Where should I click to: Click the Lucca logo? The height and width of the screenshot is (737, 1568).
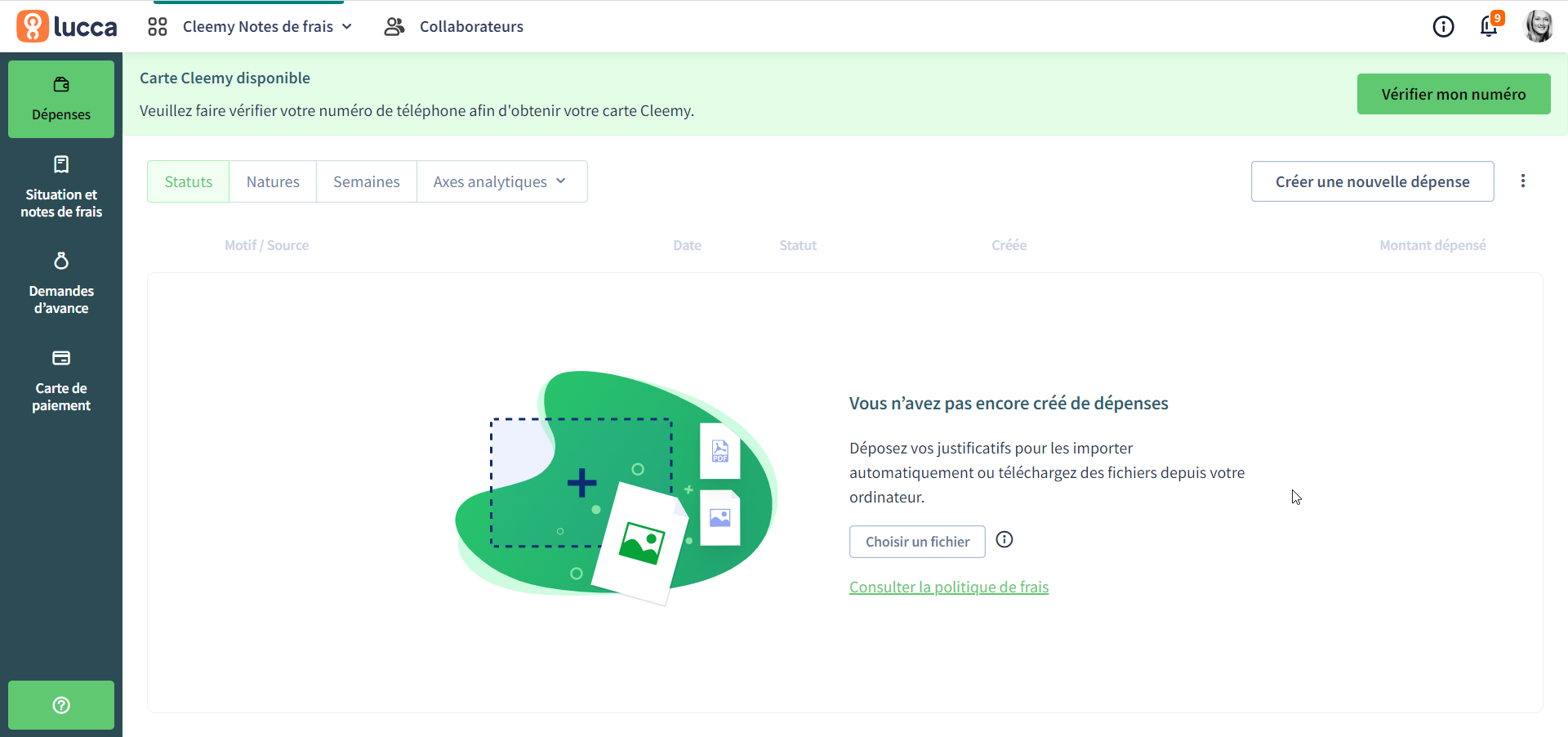[x=67, y=26]
